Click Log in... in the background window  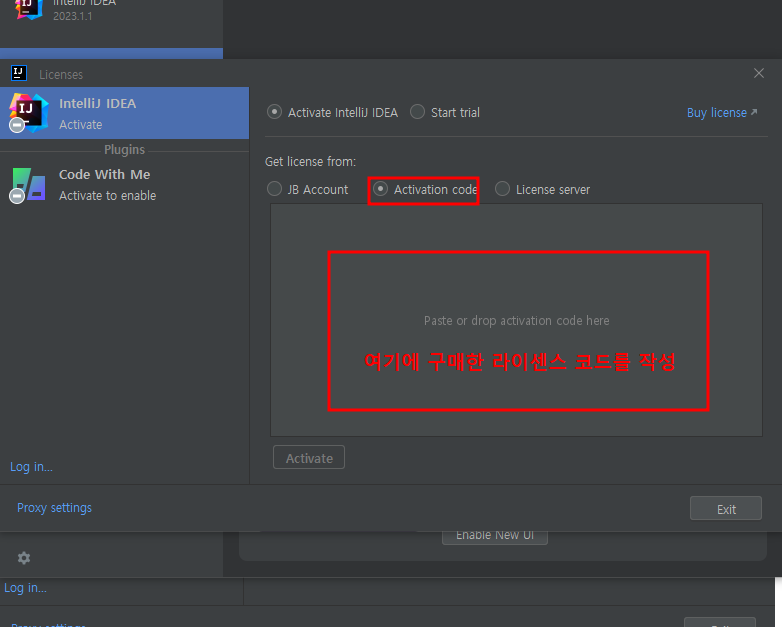click(x=25, y=588)
